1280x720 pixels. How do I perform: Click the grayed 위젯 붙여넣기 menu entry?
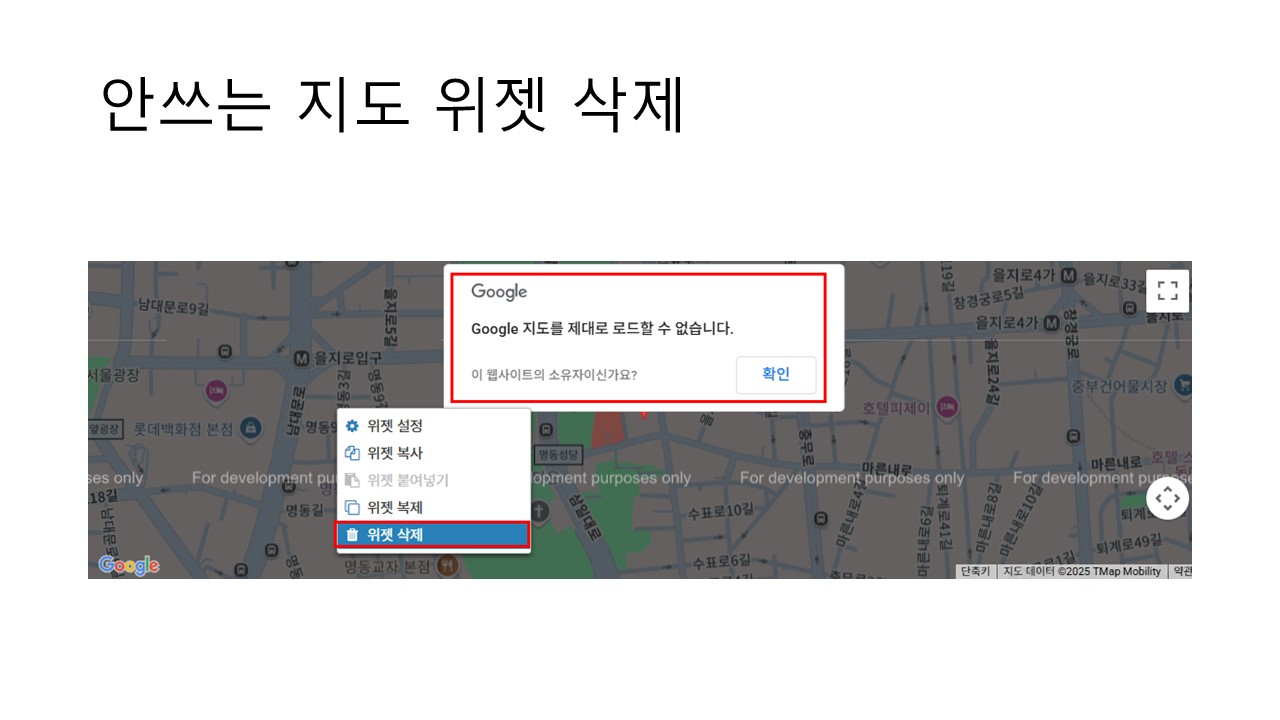tap(433, 480)
